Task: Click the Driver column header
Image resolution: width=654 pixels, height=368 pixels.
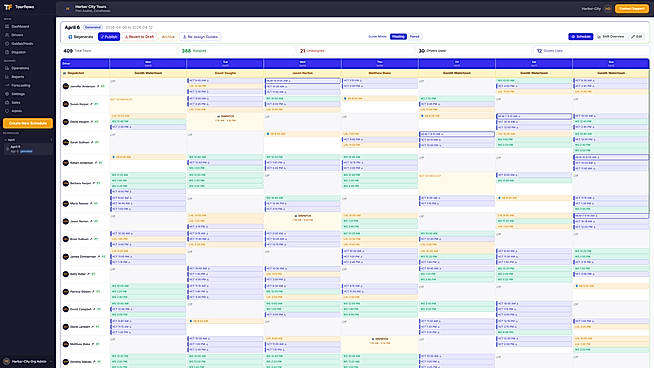Action: (x=85, y=63)
